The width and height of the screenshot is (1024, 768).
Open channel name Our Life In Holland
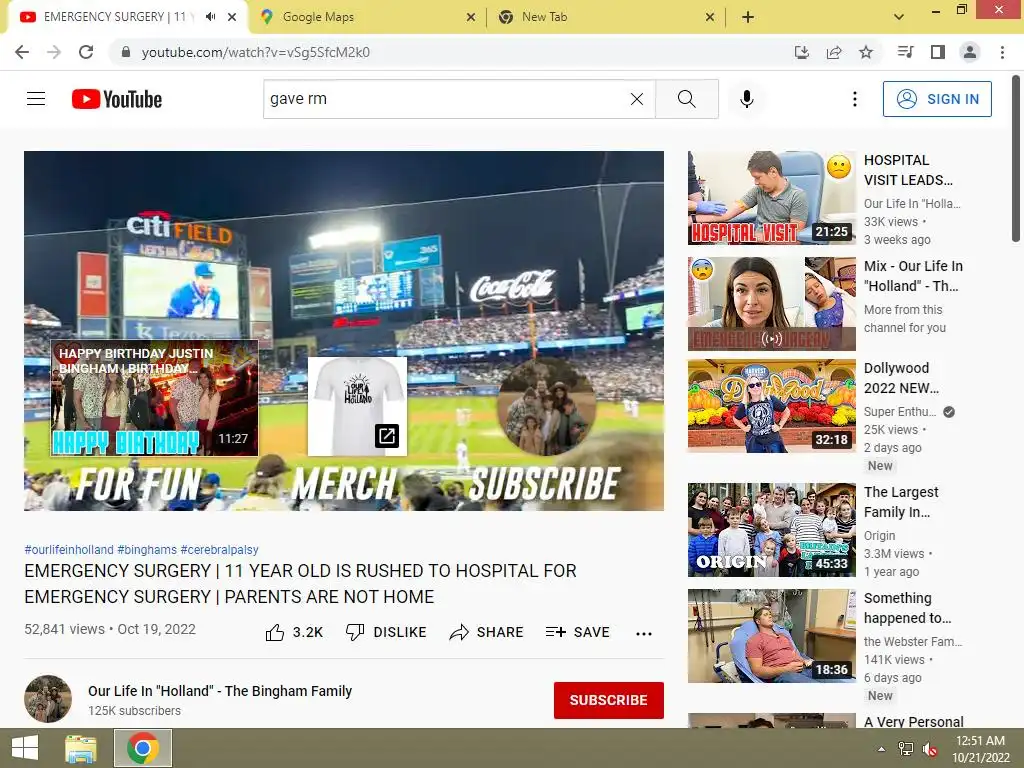[x=220, y=691]
